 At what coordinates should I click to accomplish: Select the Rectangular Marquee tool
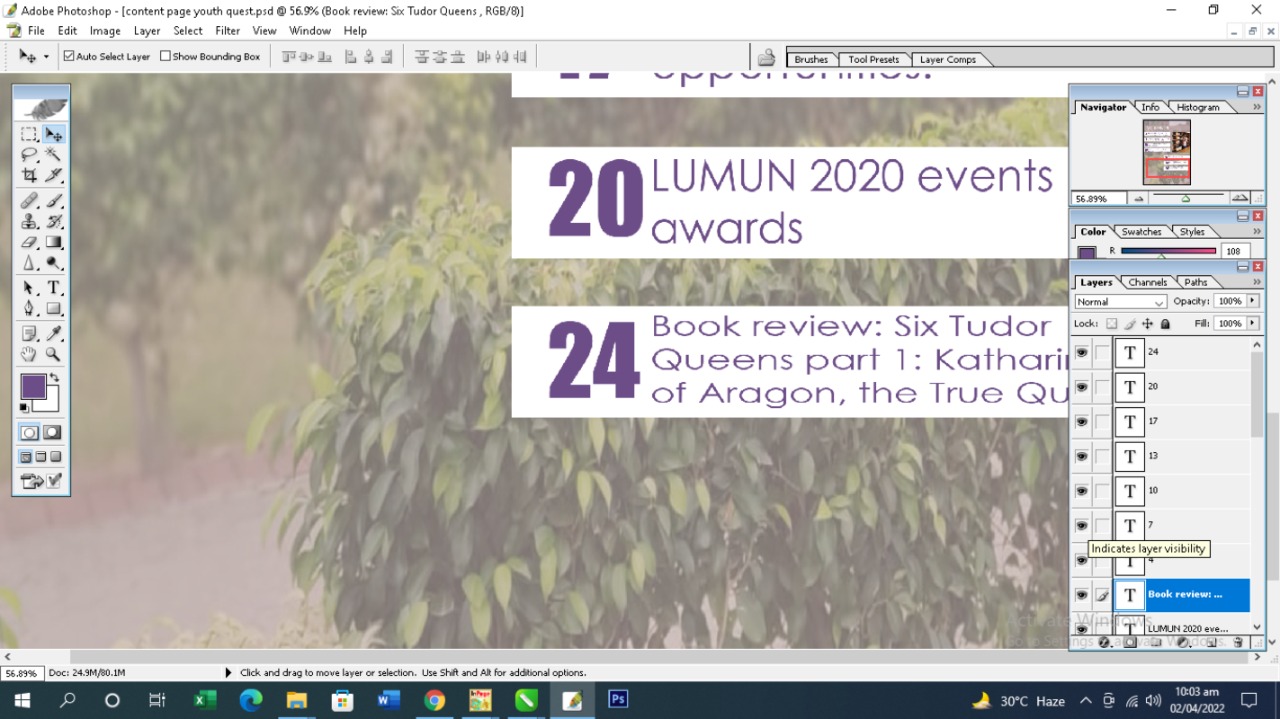coord(29,134)
